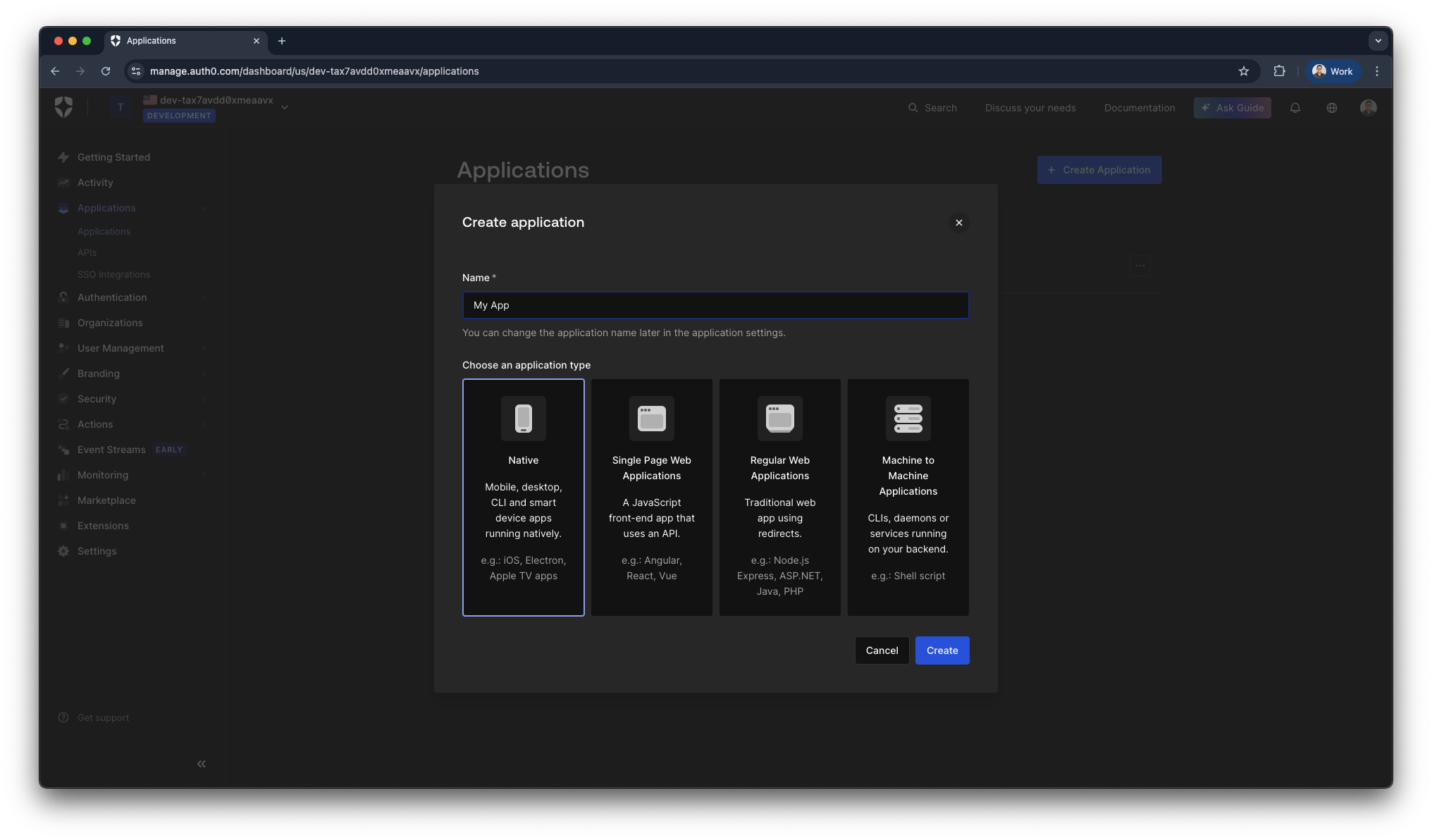Cancel the application creation dialog
This screenshot has width=1432, height=840.
pyautogui.click(x=882, y=650)
